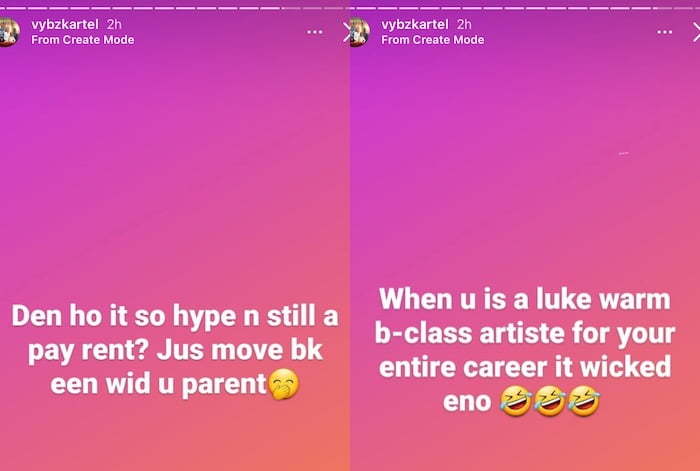Screen dimensions: 700x471
Task: Tap 'From Create Mode' label on right story
Action: pos(433,40)
